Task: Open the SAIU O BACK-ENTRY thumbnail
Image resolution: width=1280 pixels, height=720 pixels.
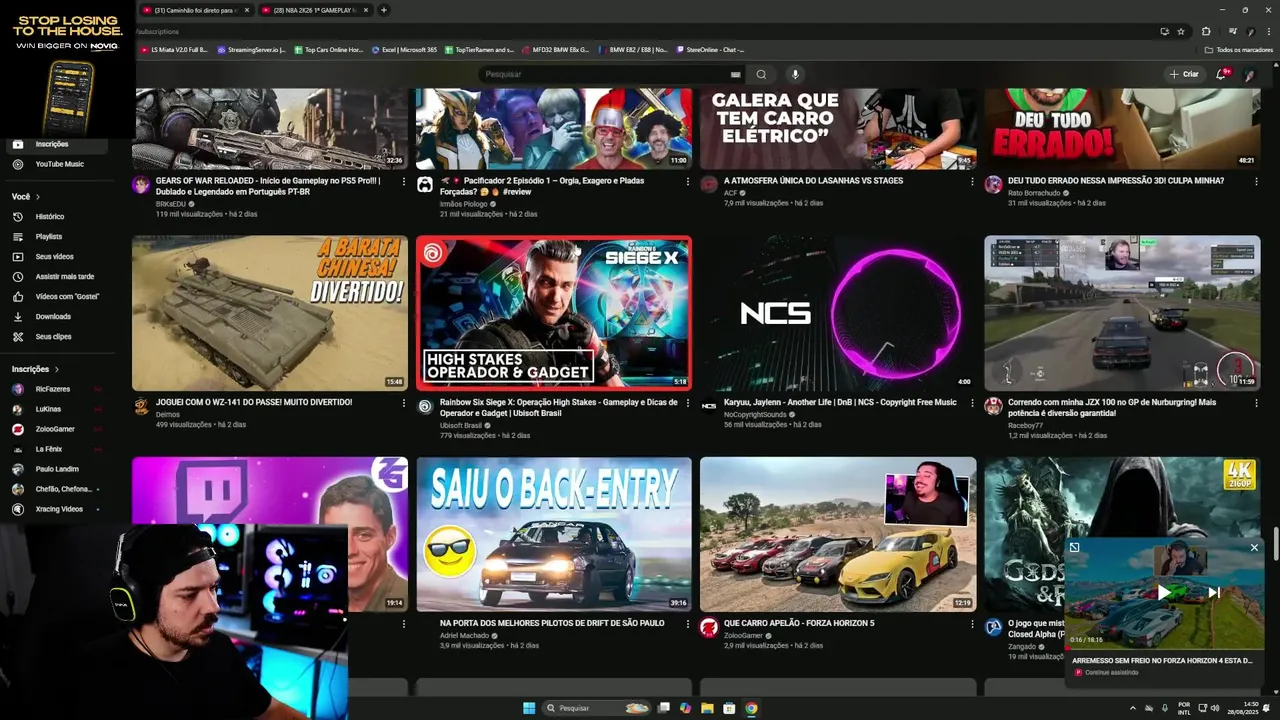Action: pos(554,534)
